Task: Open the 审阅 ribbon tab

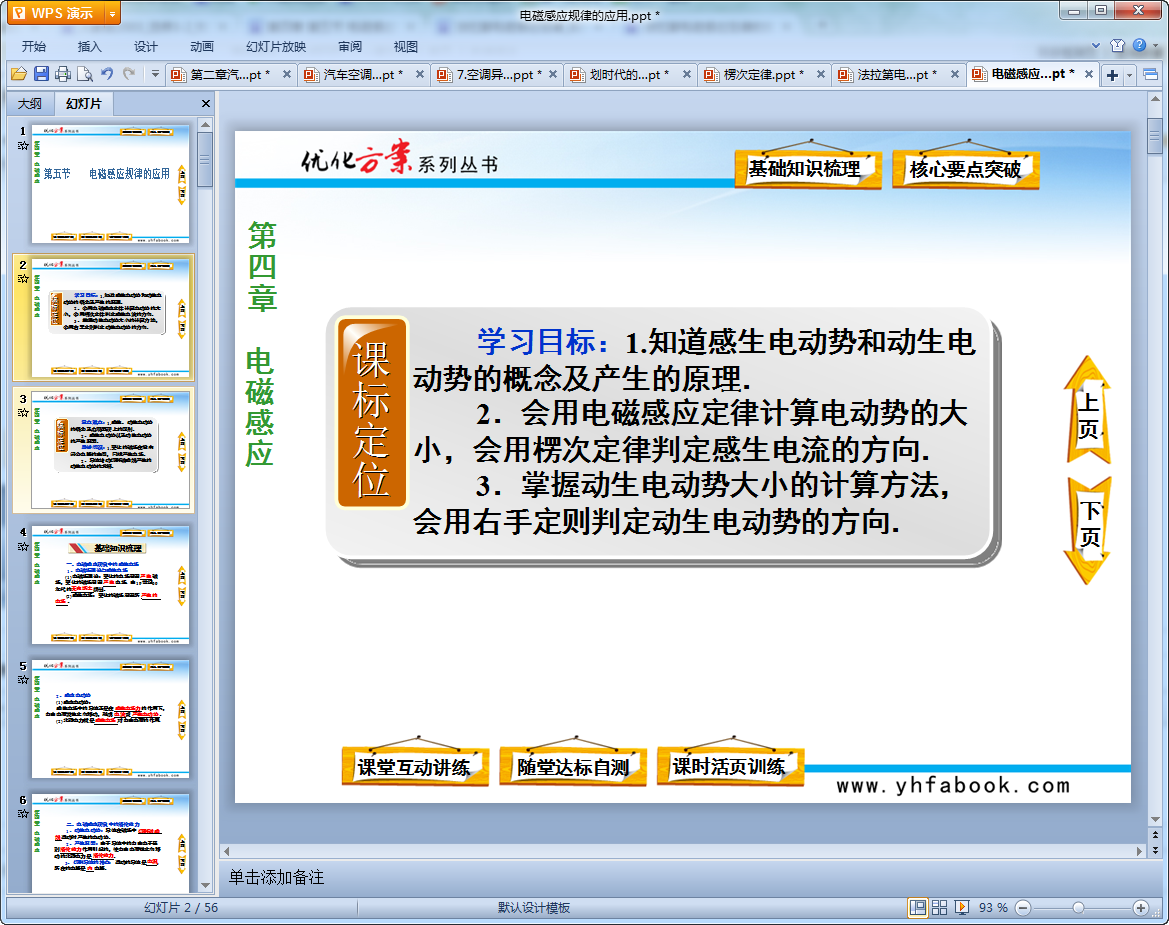Action: (x=350, y=46)
